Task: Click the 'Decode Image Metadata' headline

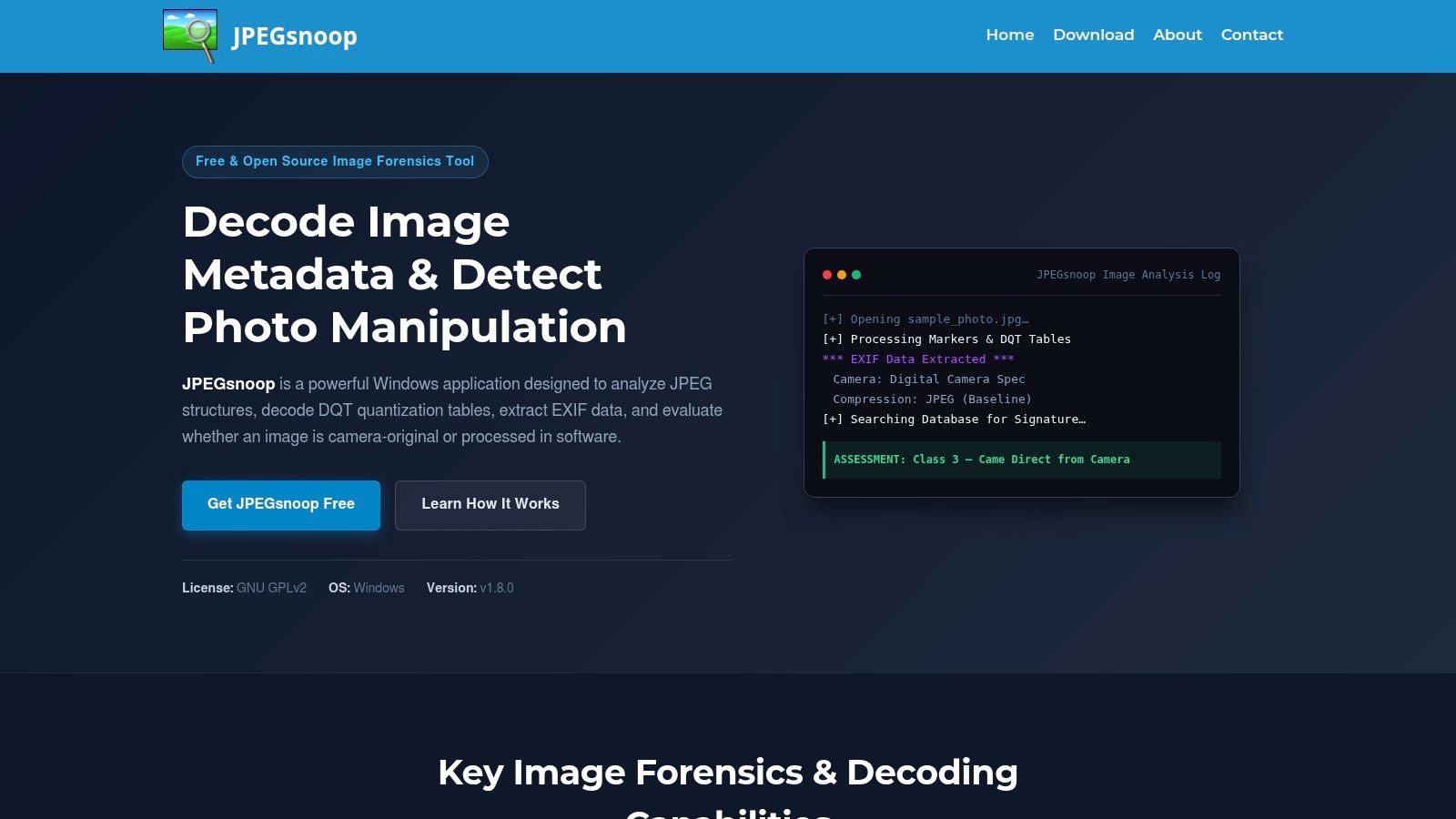Action: 405,274
